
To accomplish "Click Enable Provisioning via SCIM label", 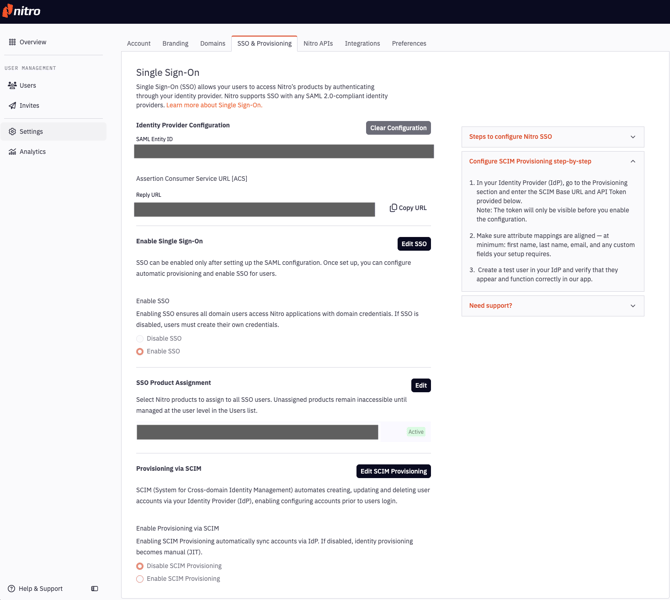I will [177, 529].
